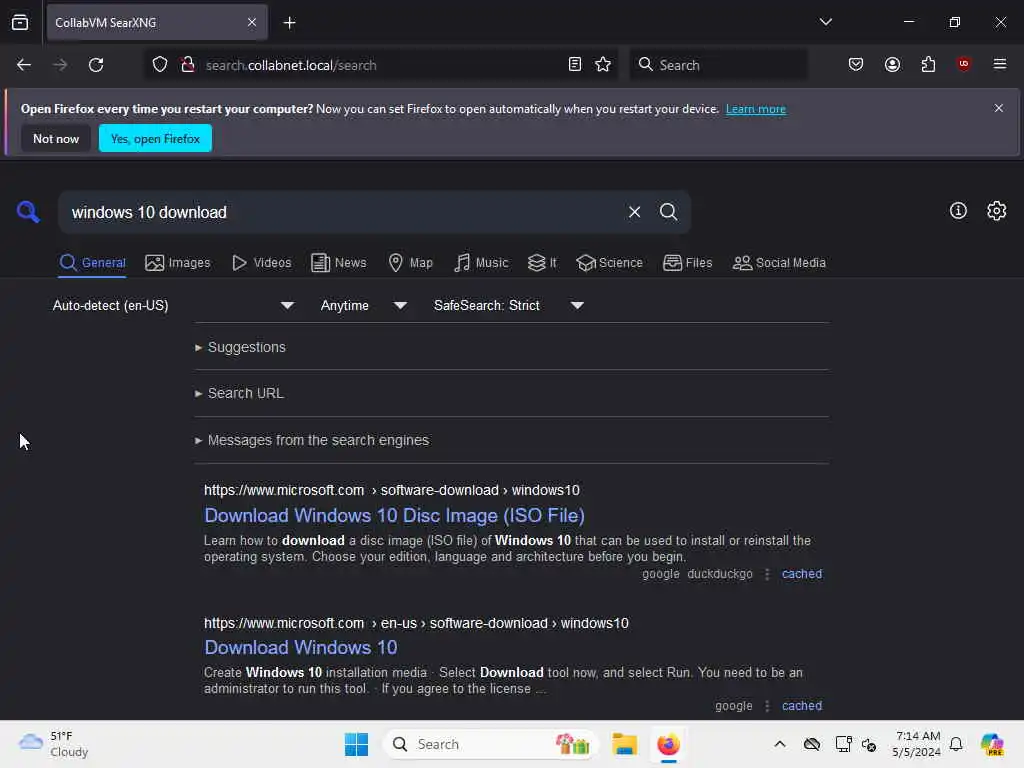Click the Not now button
The image size is (1024, 768).
(x=56, y=138)
